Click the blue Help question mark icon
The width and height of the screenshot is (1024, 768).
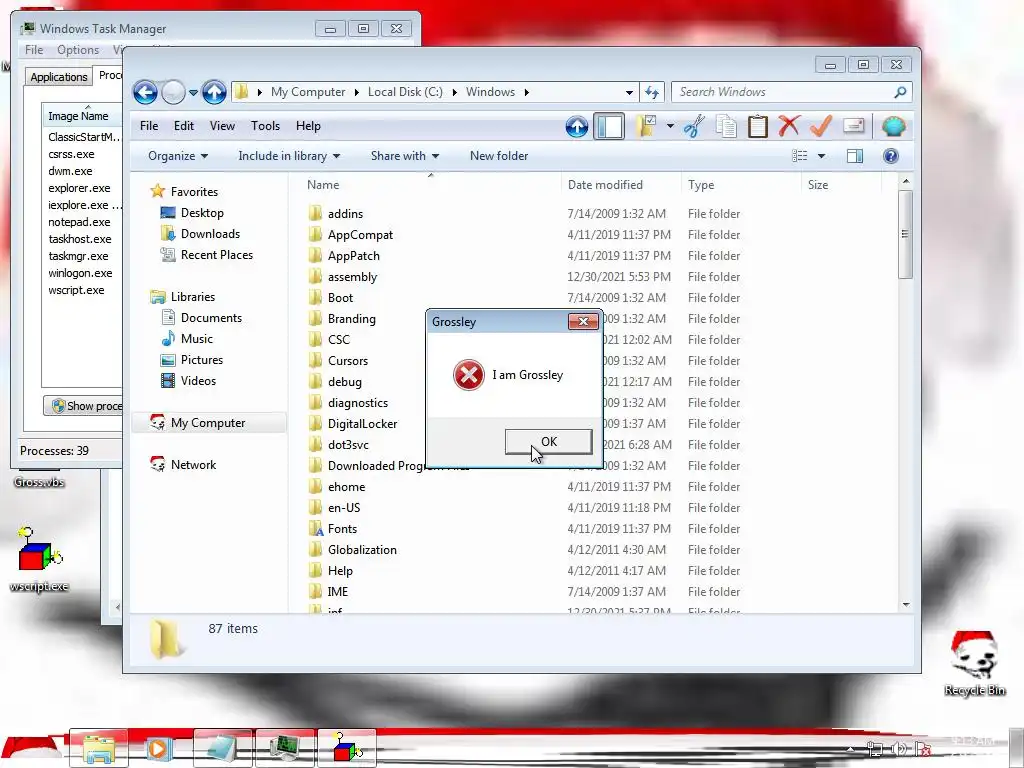click(x=891, y=155)
